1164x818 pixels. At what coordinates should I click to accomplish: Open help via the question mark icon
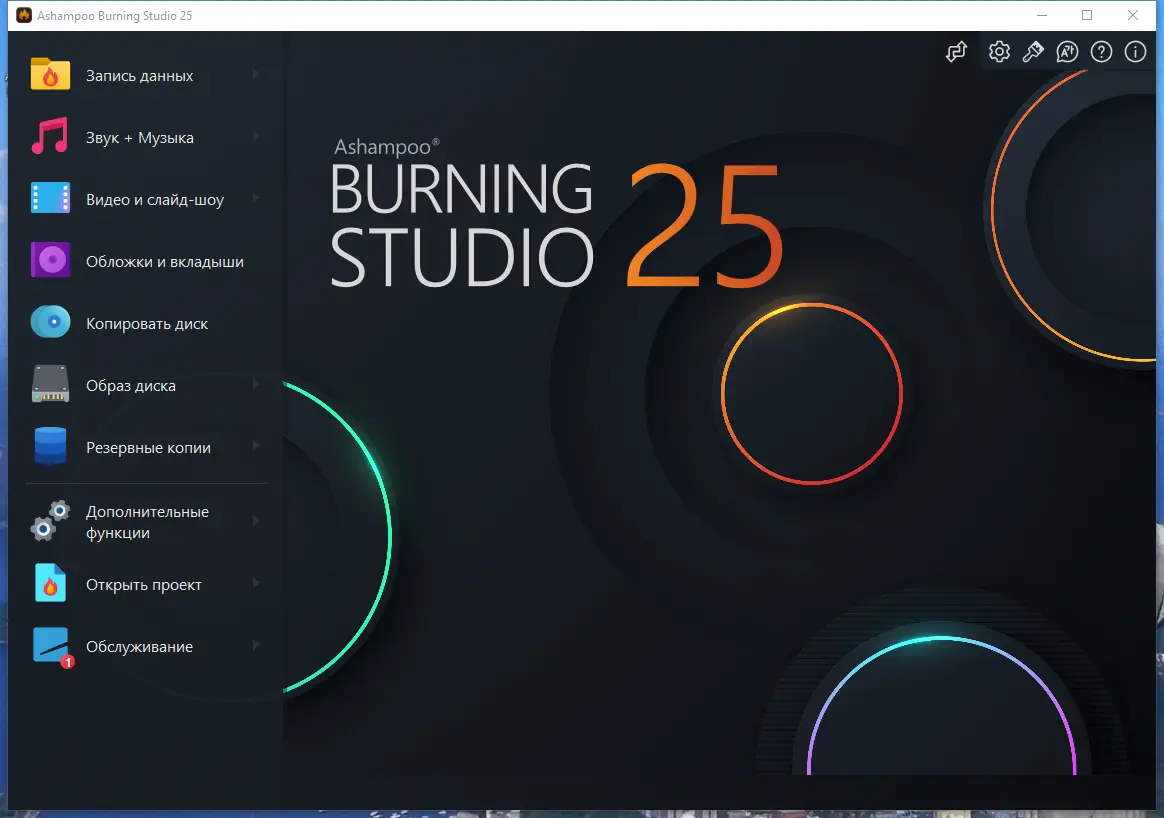[x=1101, y=52]
